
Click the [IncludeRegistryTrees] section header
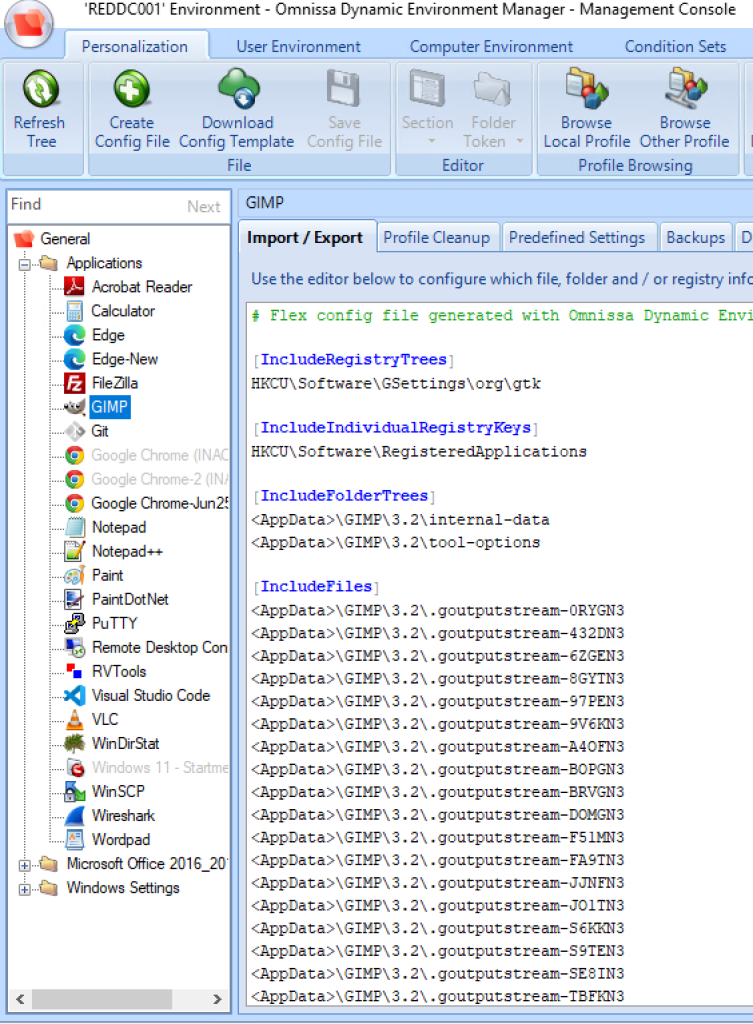click(x=353, y=359)
